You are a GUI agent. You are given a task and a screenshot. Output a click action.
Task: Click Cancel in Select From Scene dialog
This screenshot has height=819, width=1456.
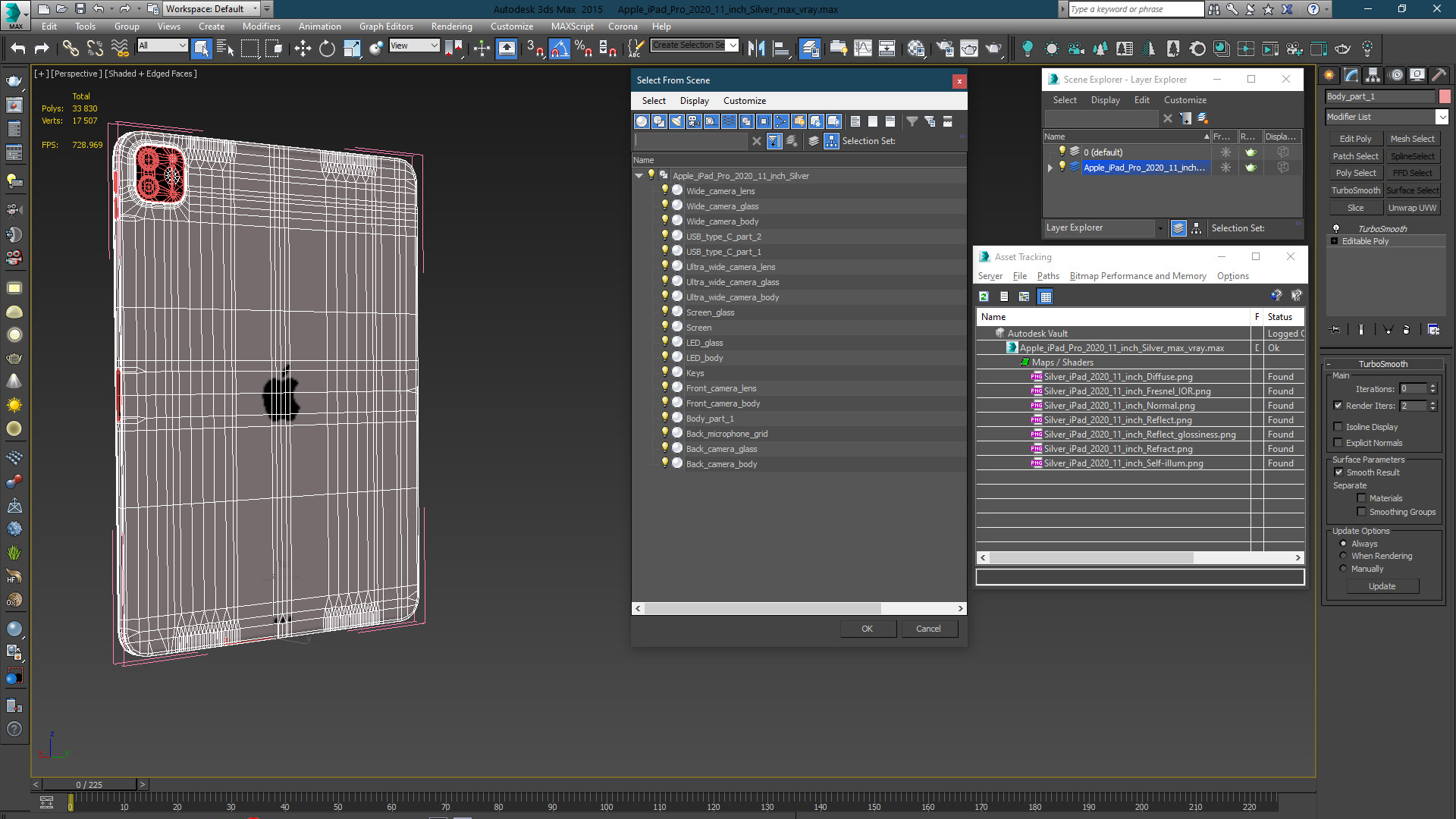pyautogui.click(x=928, y=629)
